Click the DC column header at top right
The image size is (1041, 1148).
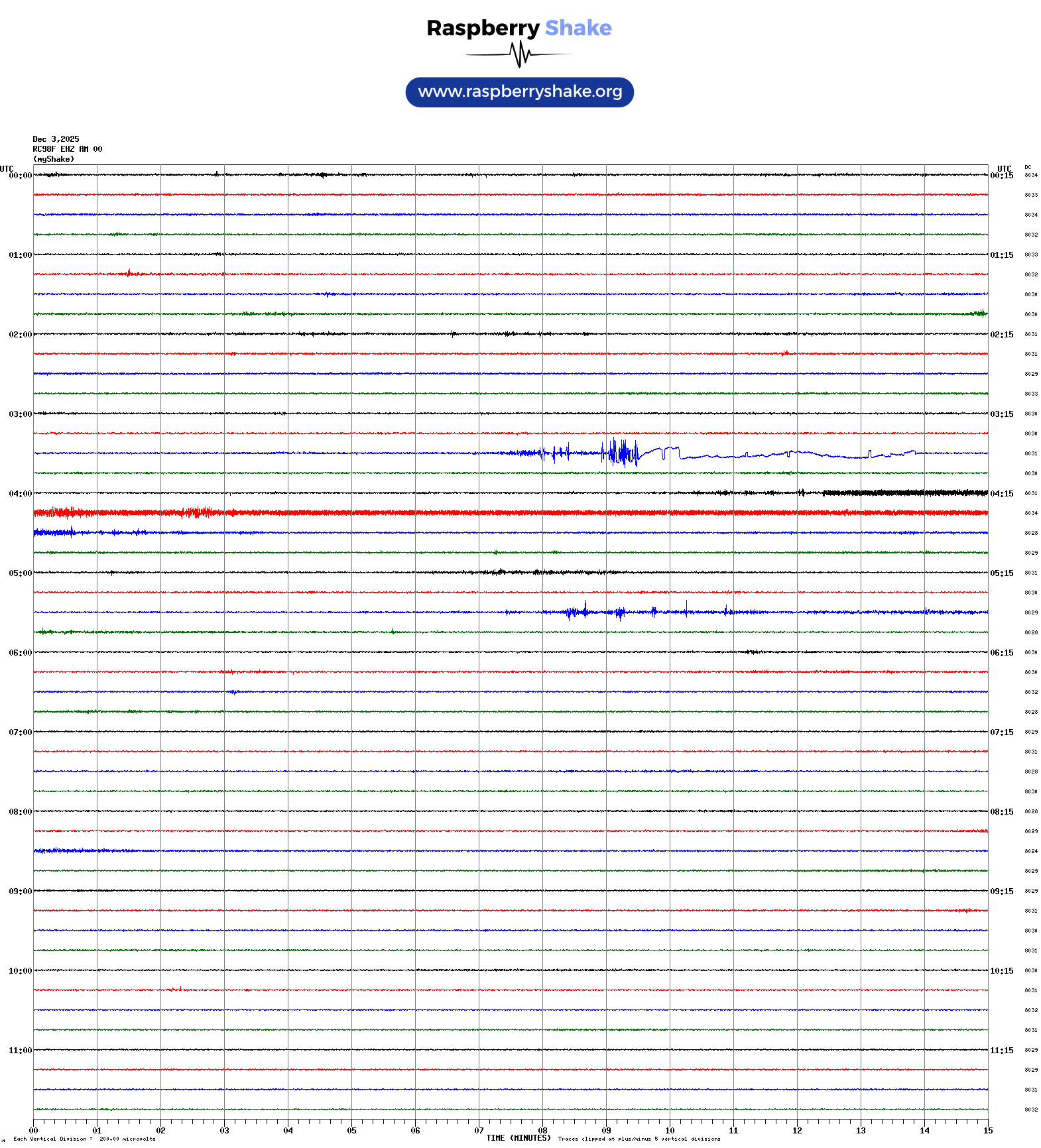pyautogui.click(x=1028, y=167)
